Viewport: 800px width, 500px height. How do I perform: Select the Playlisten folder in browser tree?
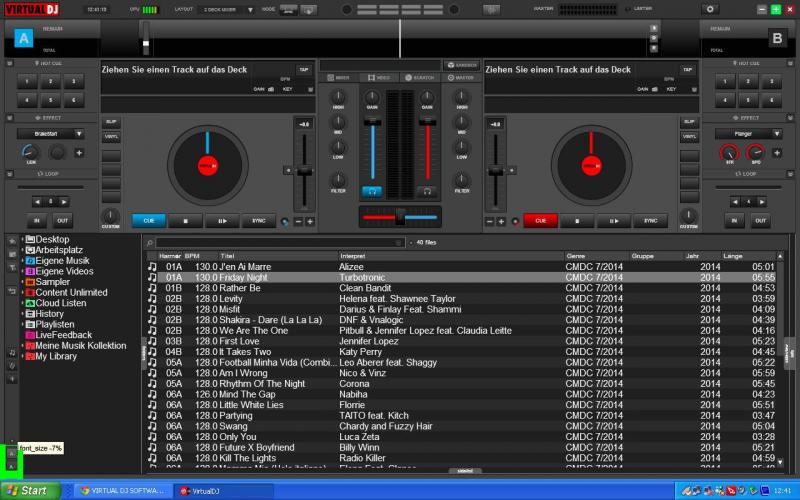pos(55,324)
